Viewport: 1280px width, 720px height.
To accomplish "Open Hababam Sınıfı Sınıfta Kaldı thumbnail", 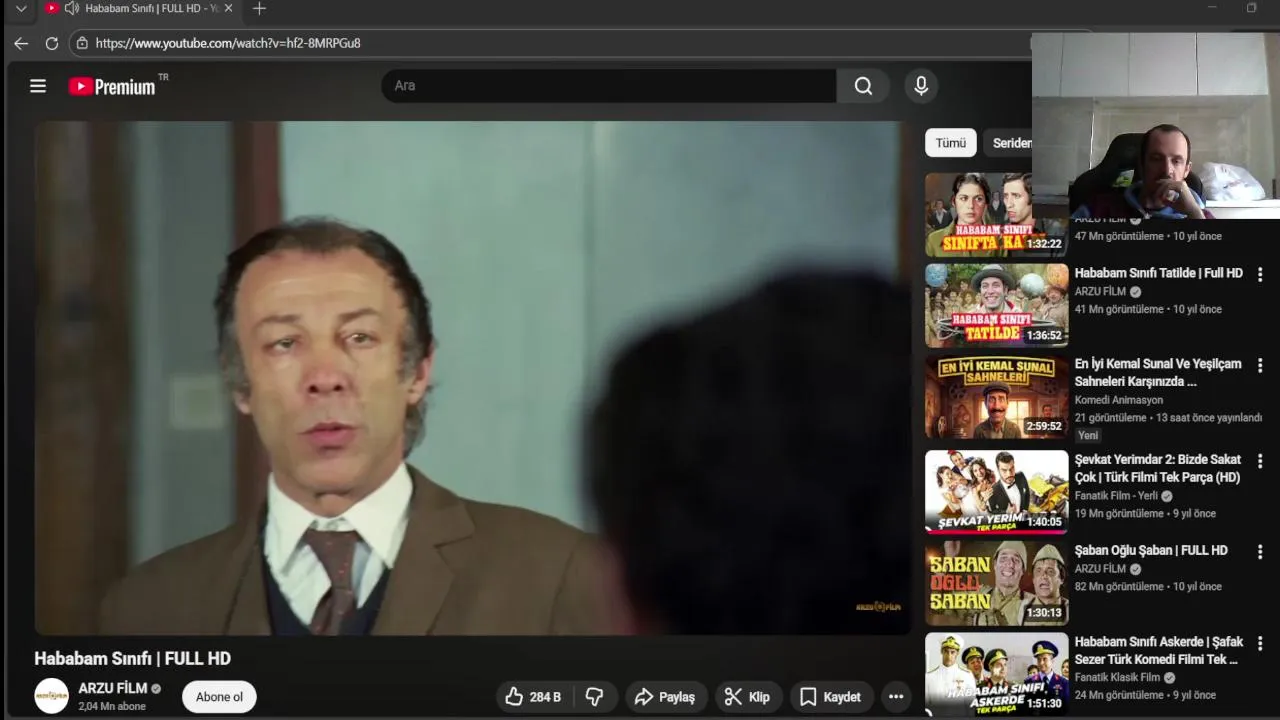I will tap(996, 215).
